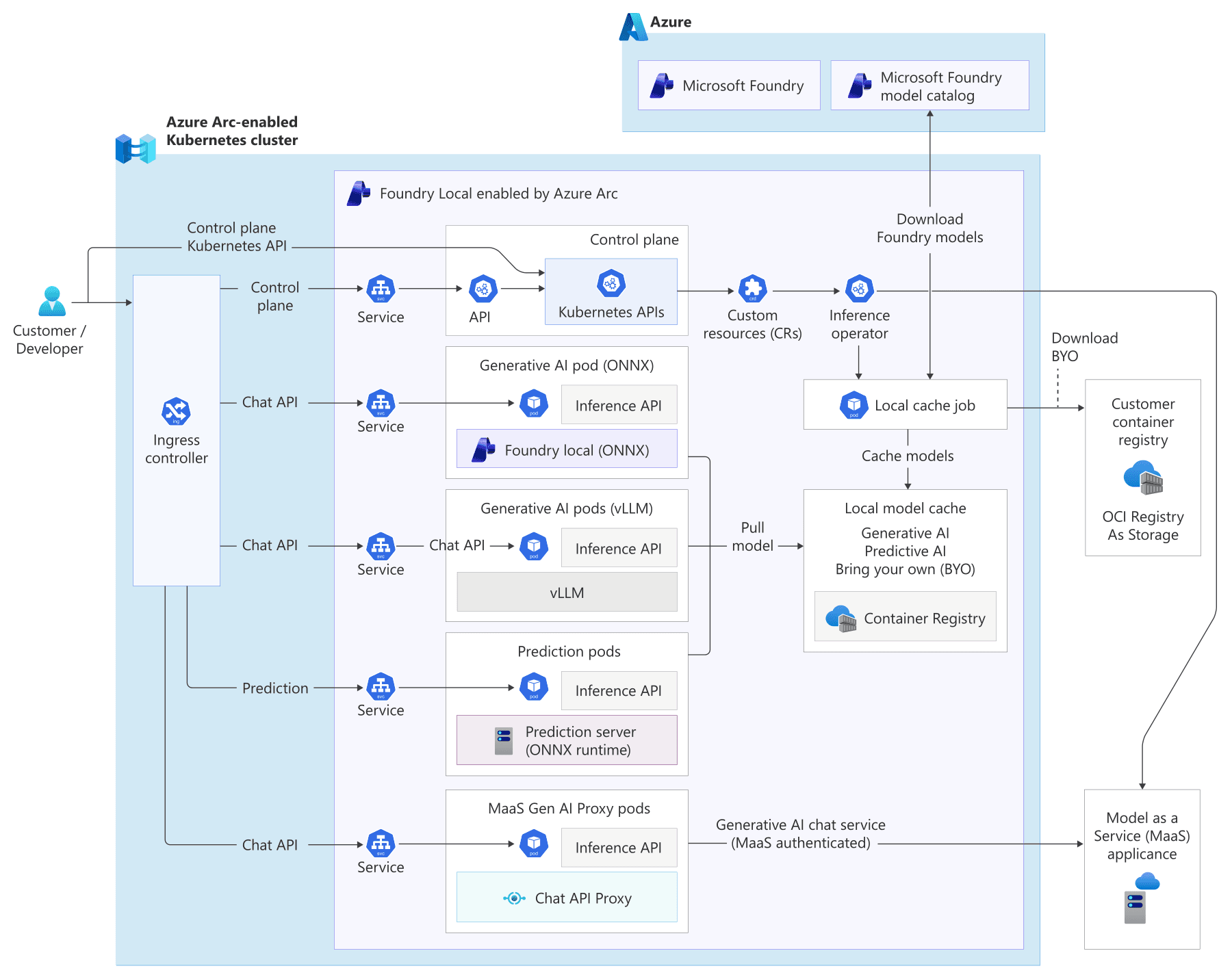Click the Azure logo icon
1232x977 pixels.
click(x=633, y=27)
